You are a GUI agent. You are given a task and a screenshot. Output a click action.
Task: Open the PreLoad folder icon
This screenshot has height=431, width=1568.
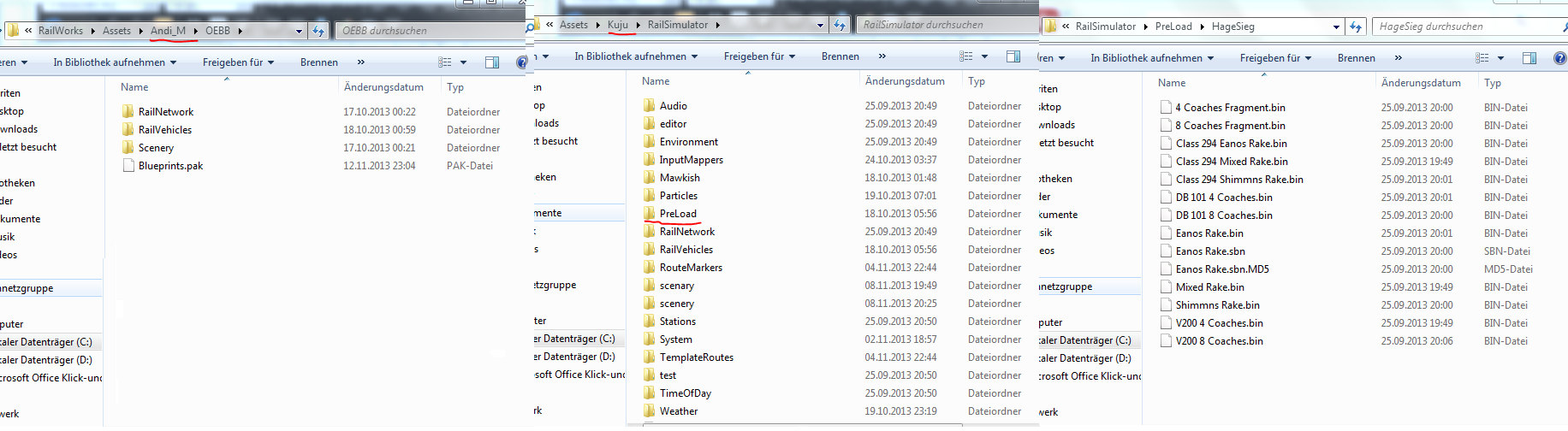650,214
